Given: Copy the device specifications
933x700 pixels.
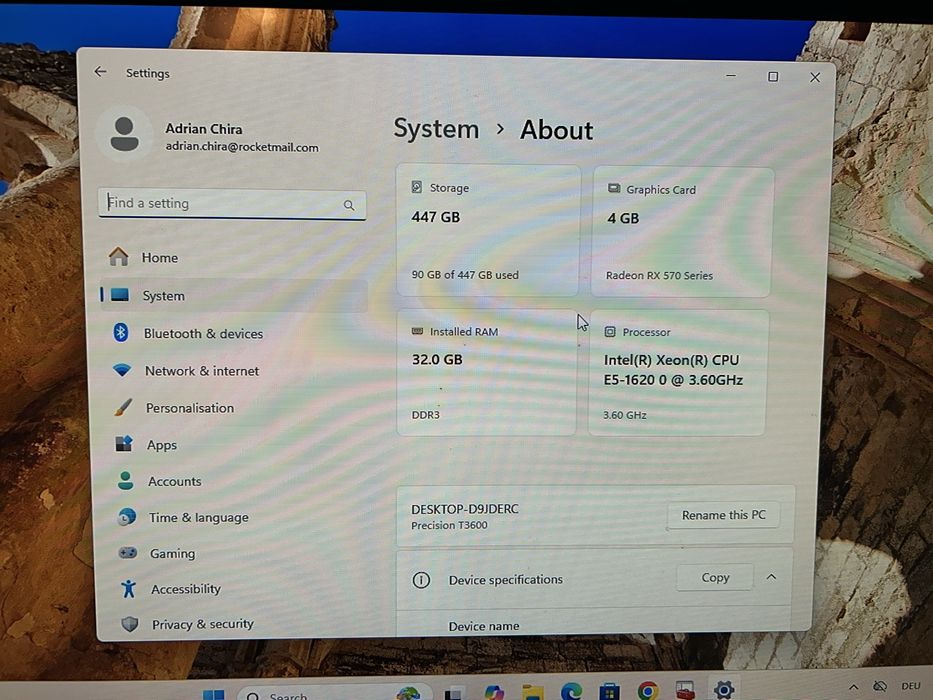Looking at the screenshot, I should [x=715, y=577].
